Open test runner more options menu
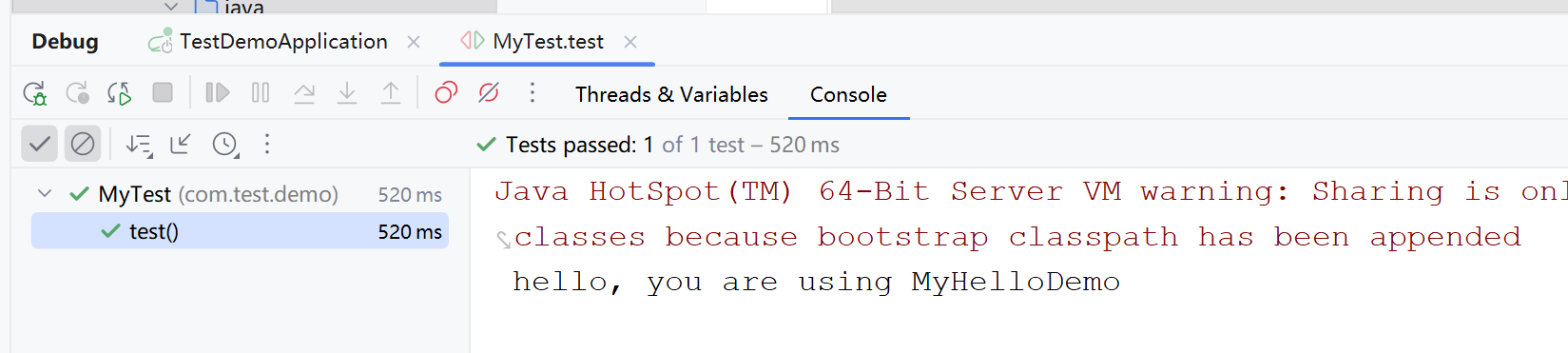Viewport: 1568px width, 353px height. [267, 144]
